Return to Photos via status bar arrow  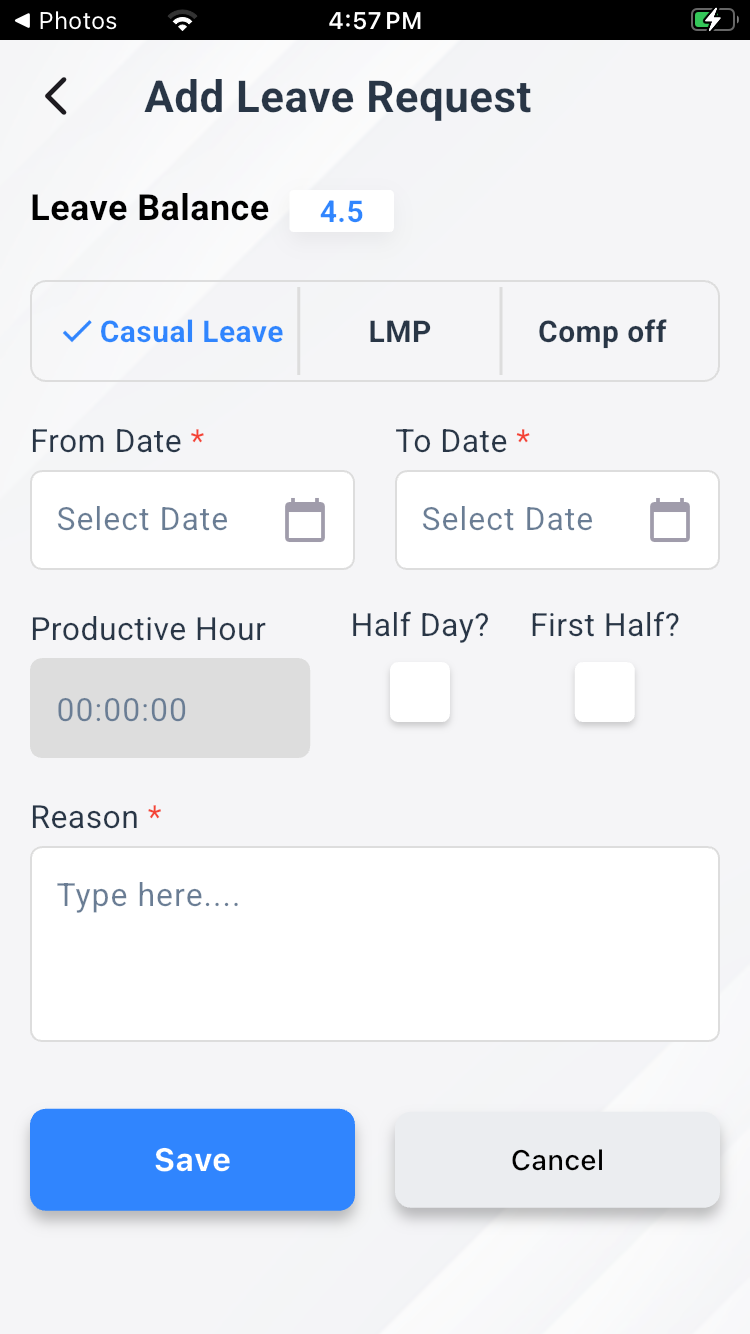click(21, 20)
